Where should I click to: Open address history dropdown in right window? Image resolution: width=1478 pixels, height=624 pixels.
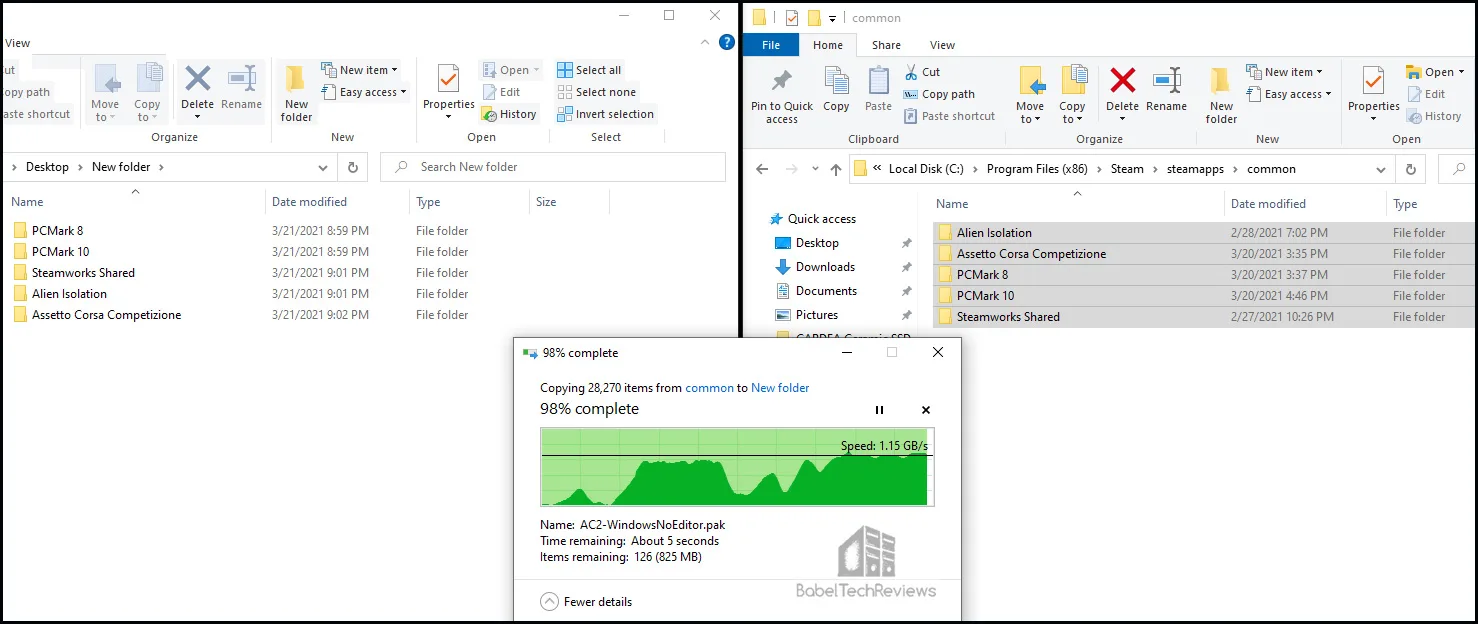(x=1380, y=169)
